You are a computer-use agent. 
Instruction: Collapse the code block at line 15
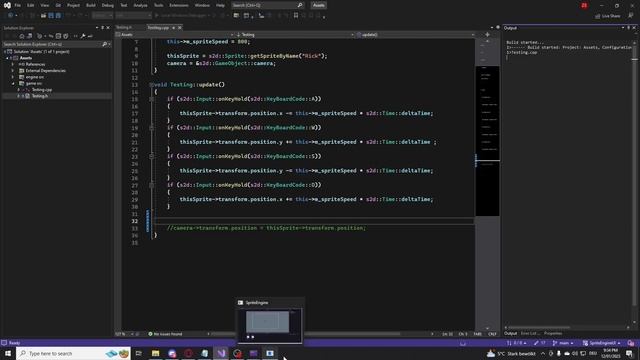point(151,99)
